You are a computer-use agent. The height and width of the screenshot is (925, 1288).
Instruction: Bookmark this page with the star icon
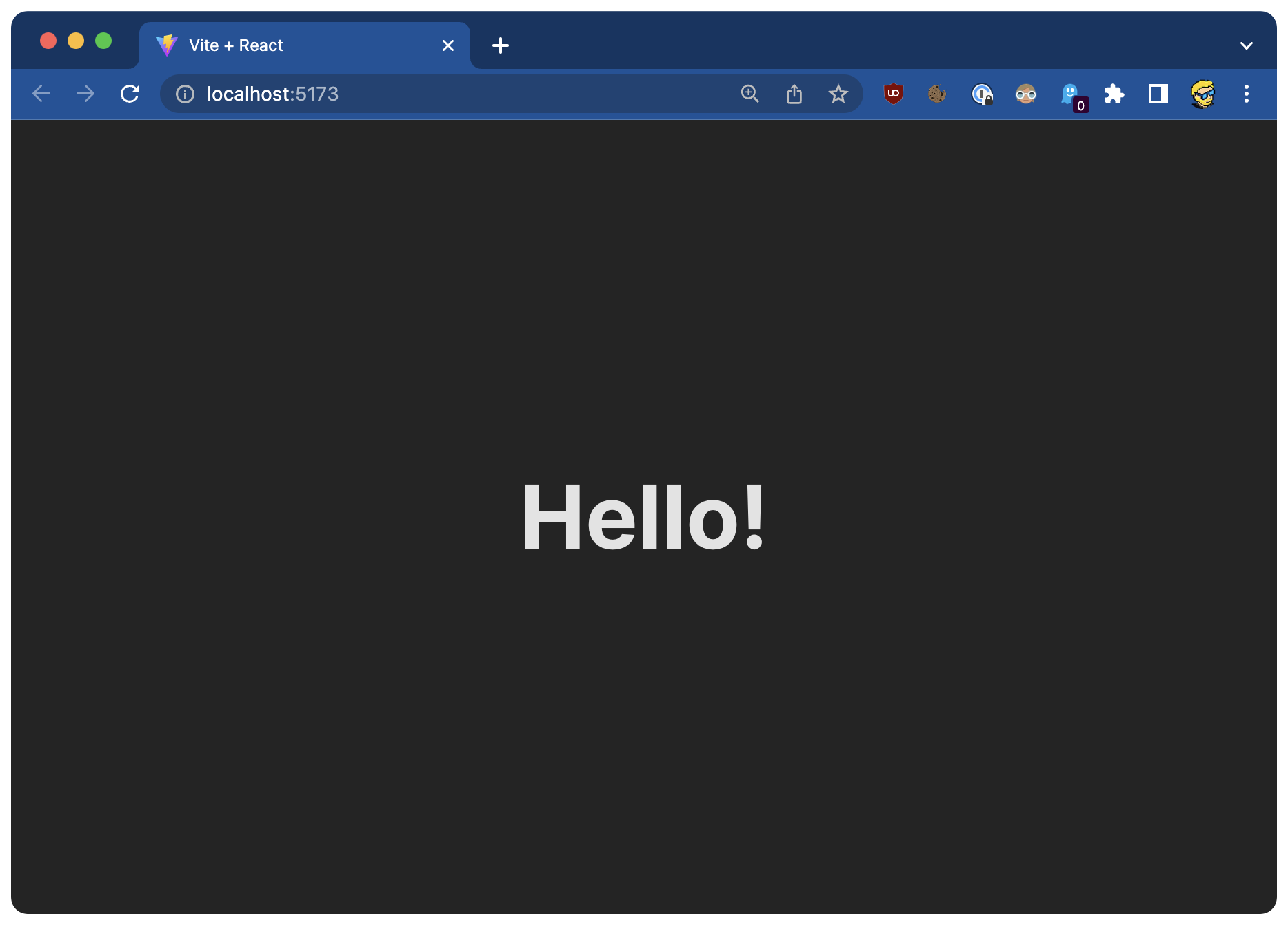pyautogui.click(x=838, y=94)
